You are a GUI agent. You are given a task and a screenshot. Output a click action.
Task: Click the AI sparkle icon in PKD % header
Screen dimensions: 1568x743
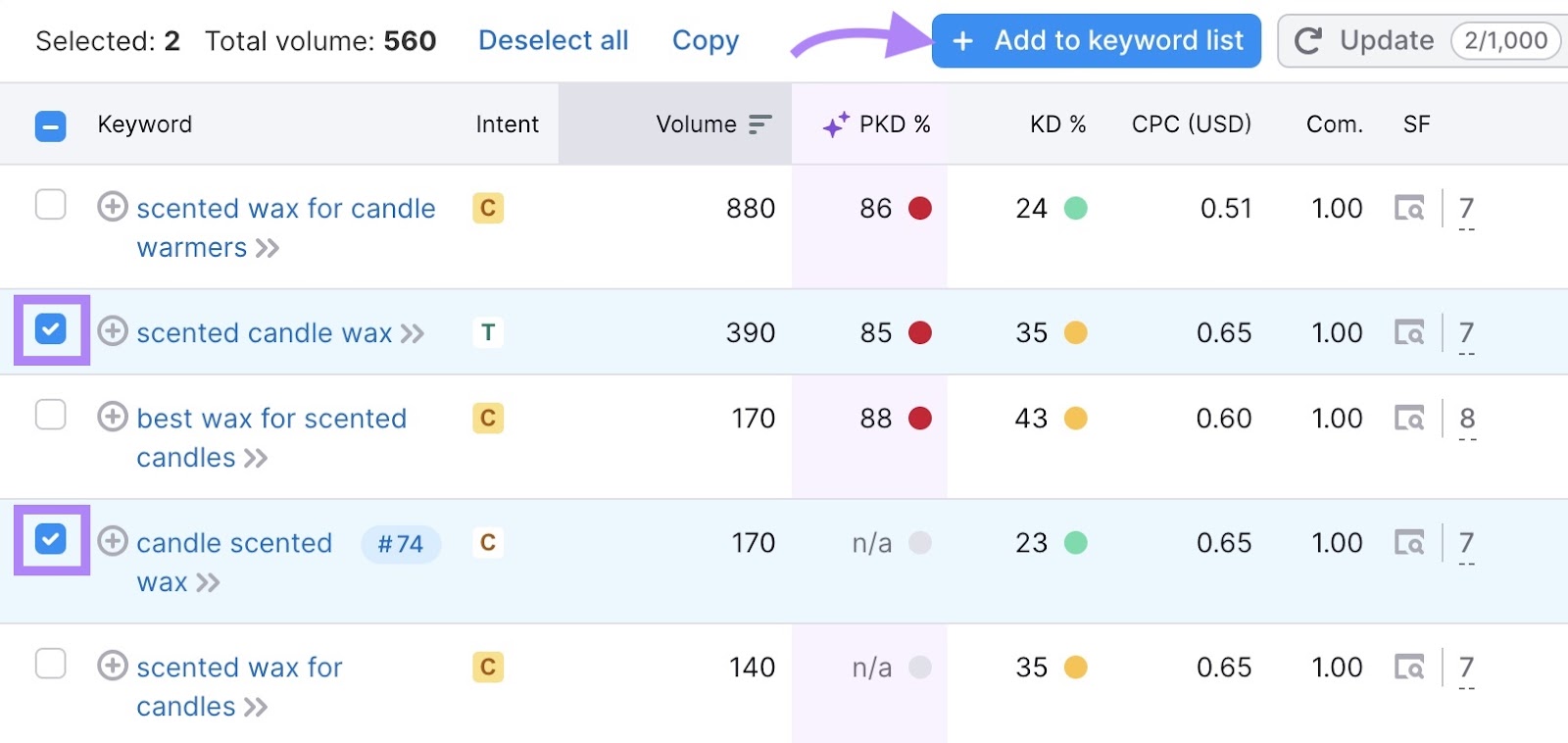pos(836,124)
